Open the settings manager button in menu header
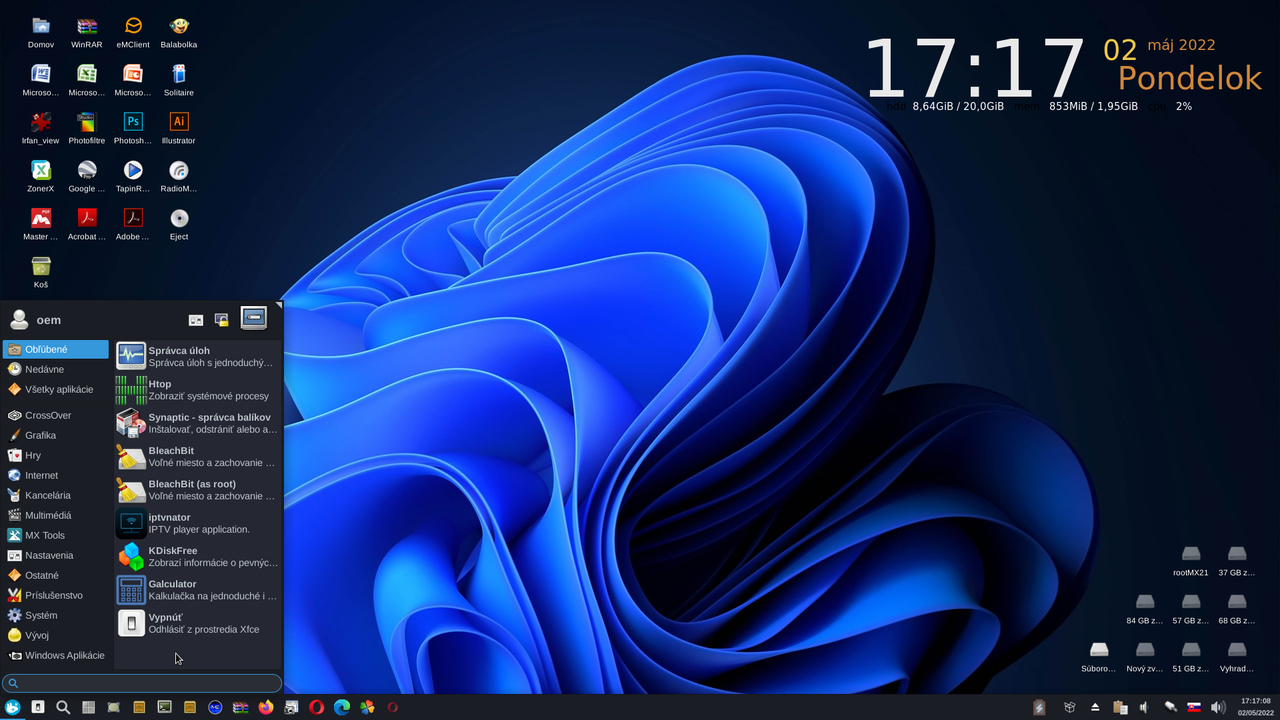The height and width of the screenshot is (720, 1280). (x=196, y=320)
